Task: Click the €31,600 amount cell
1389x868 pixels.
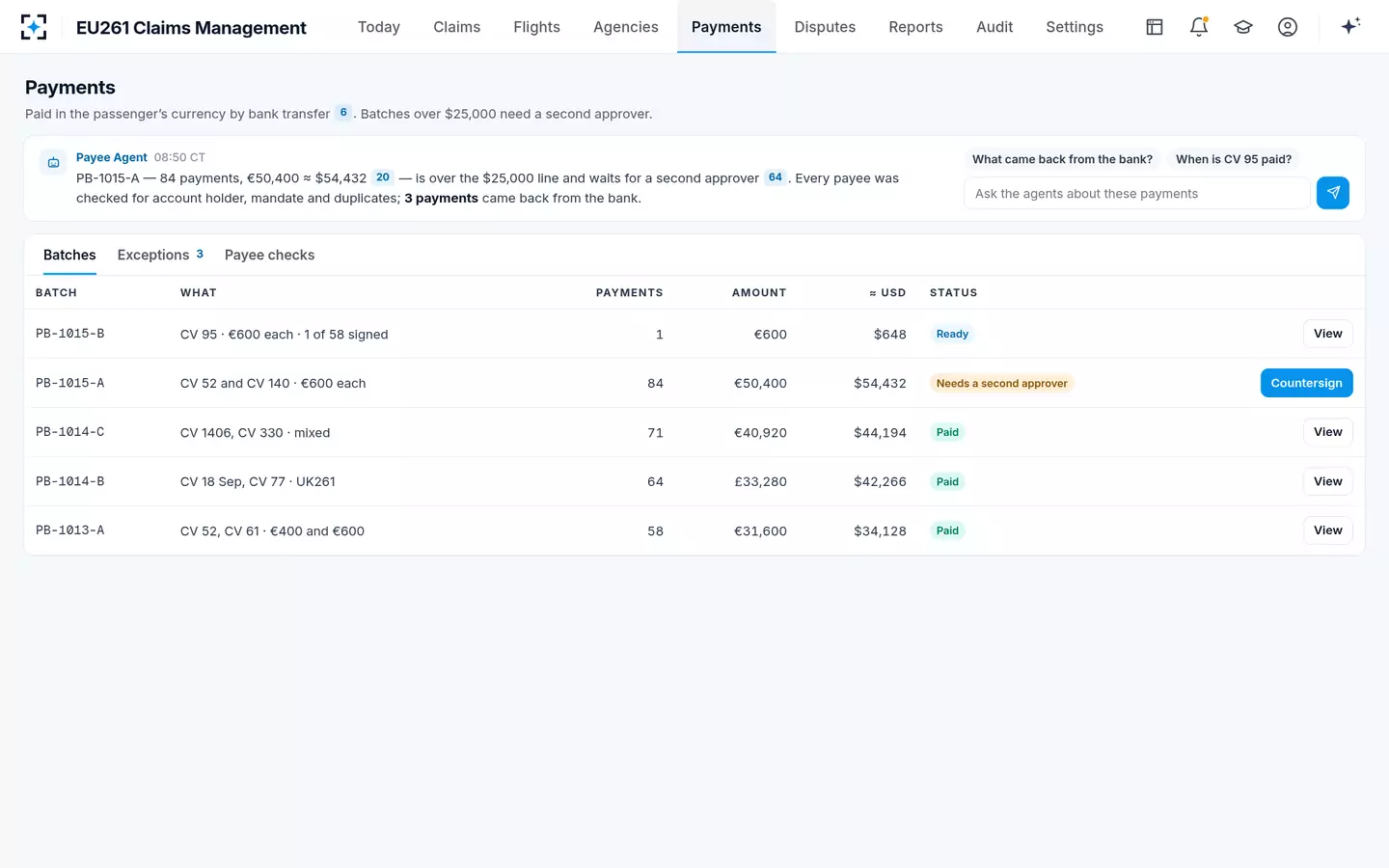Action: 760,530
